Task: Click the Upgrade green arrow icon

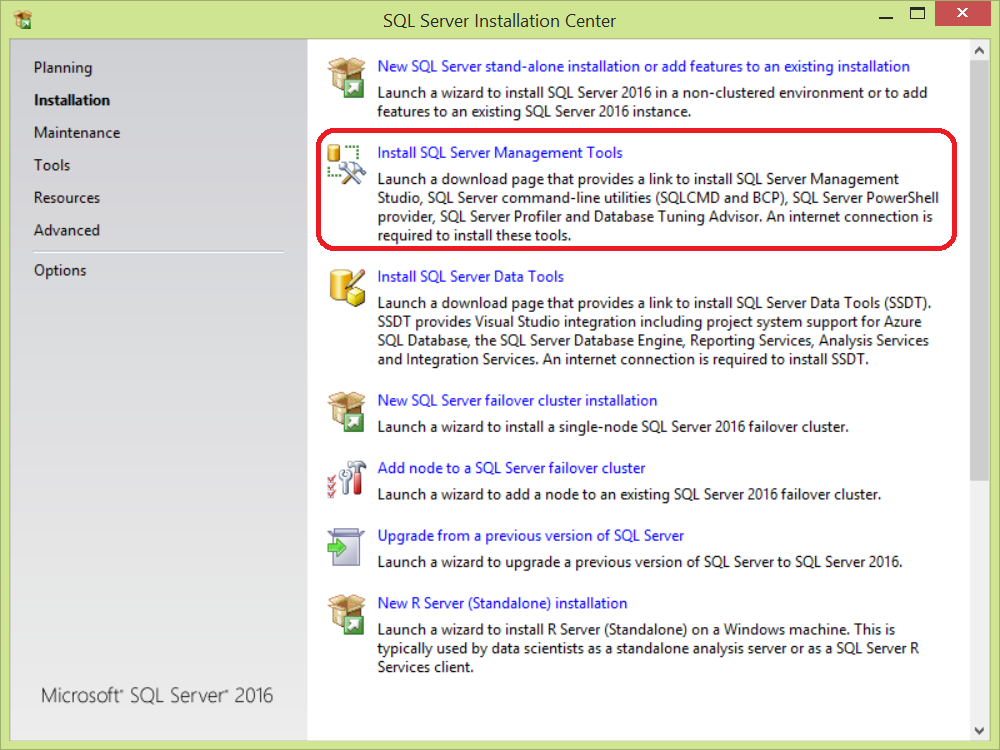Action: 346,547
